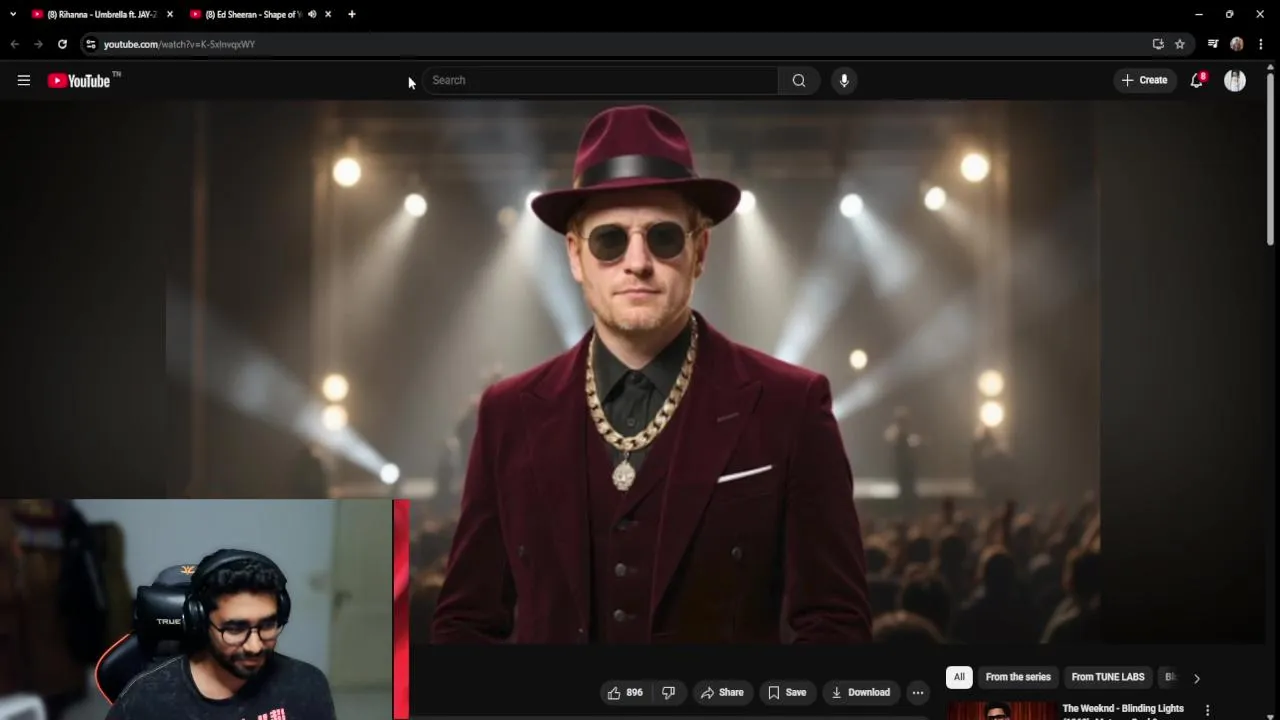Select the Ed Sheeran - Shape of You tab
Screen dimensions: 1280x720
[252, 14]
